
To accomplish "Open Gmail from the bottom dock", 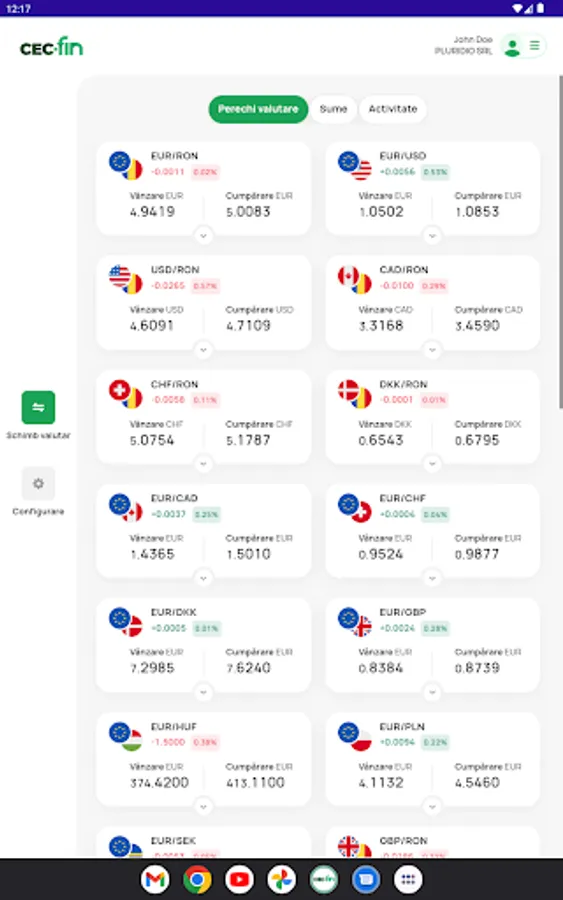I will pos(155,879).
